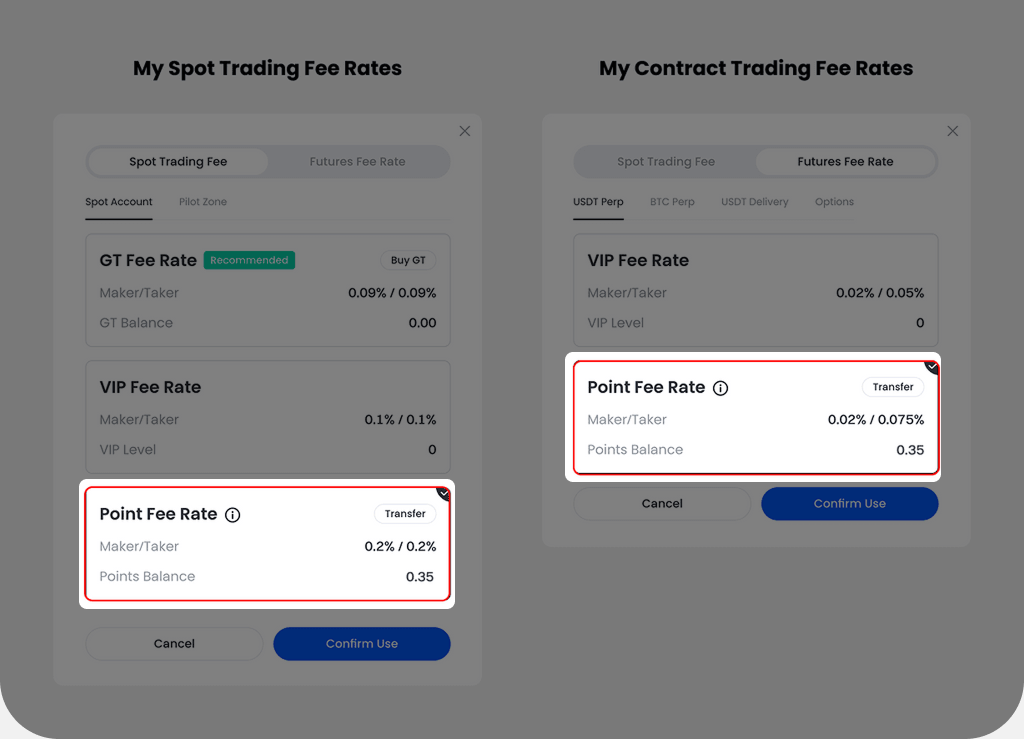
Task: Click checkmark badge on contract Point Fee card
Action: [931, 366]
